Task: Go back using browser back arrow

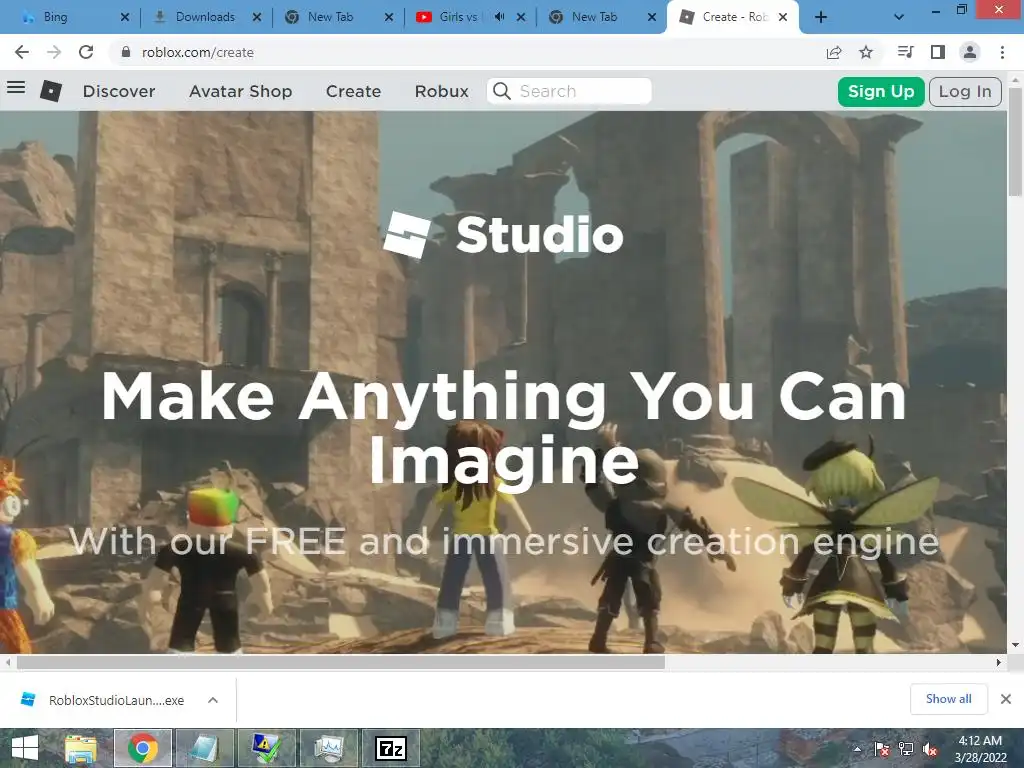Action: (x=22, y=52)
